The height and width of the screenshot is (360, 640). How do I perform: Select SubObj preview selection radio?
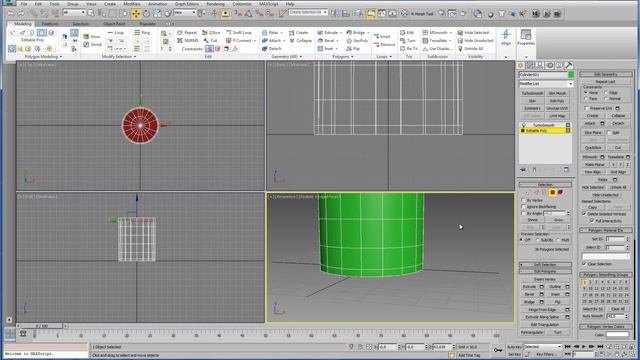[538, 240]
